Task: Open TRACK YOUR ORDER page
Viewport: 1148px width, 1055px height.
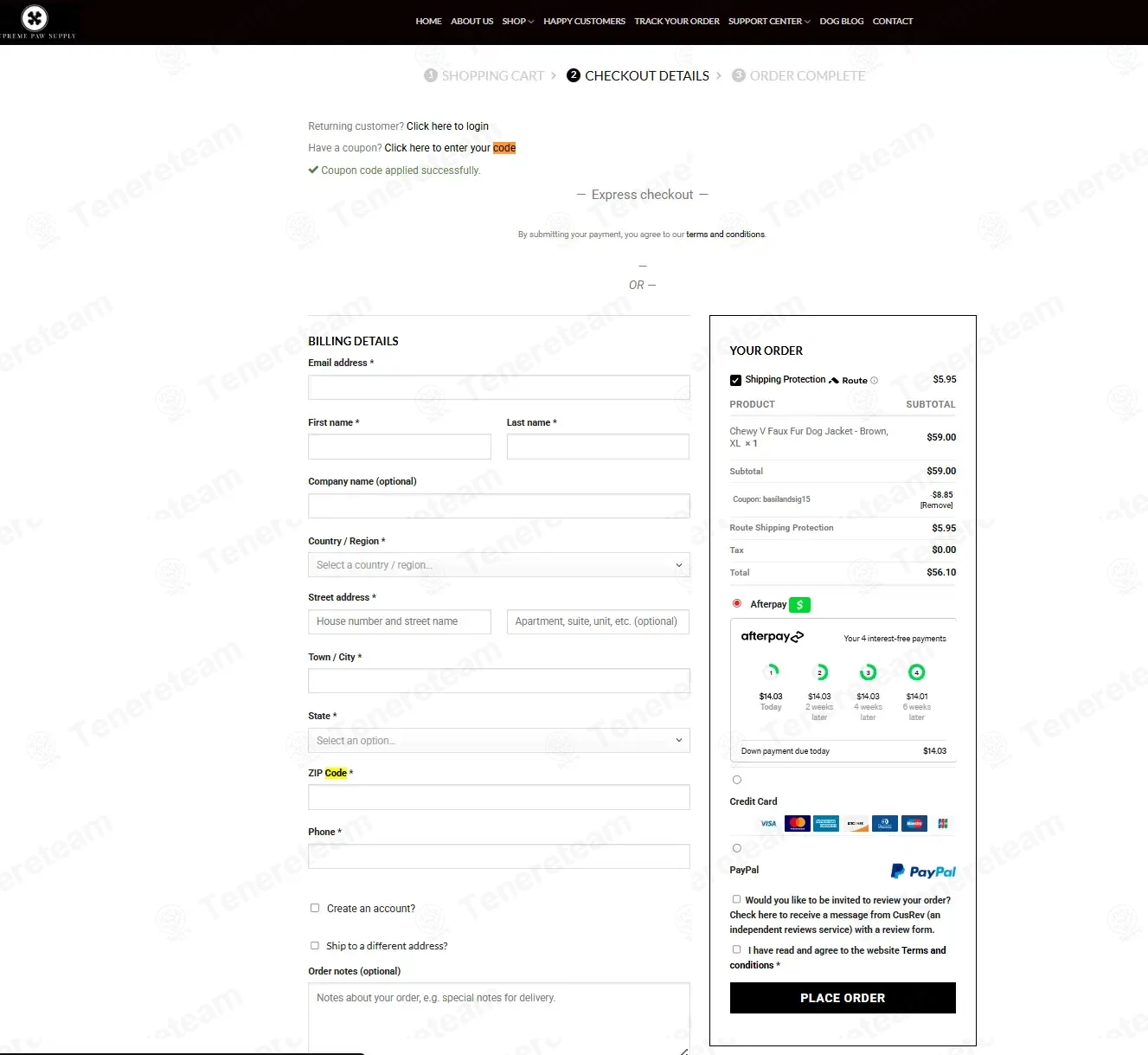Action: coord(677,22)
